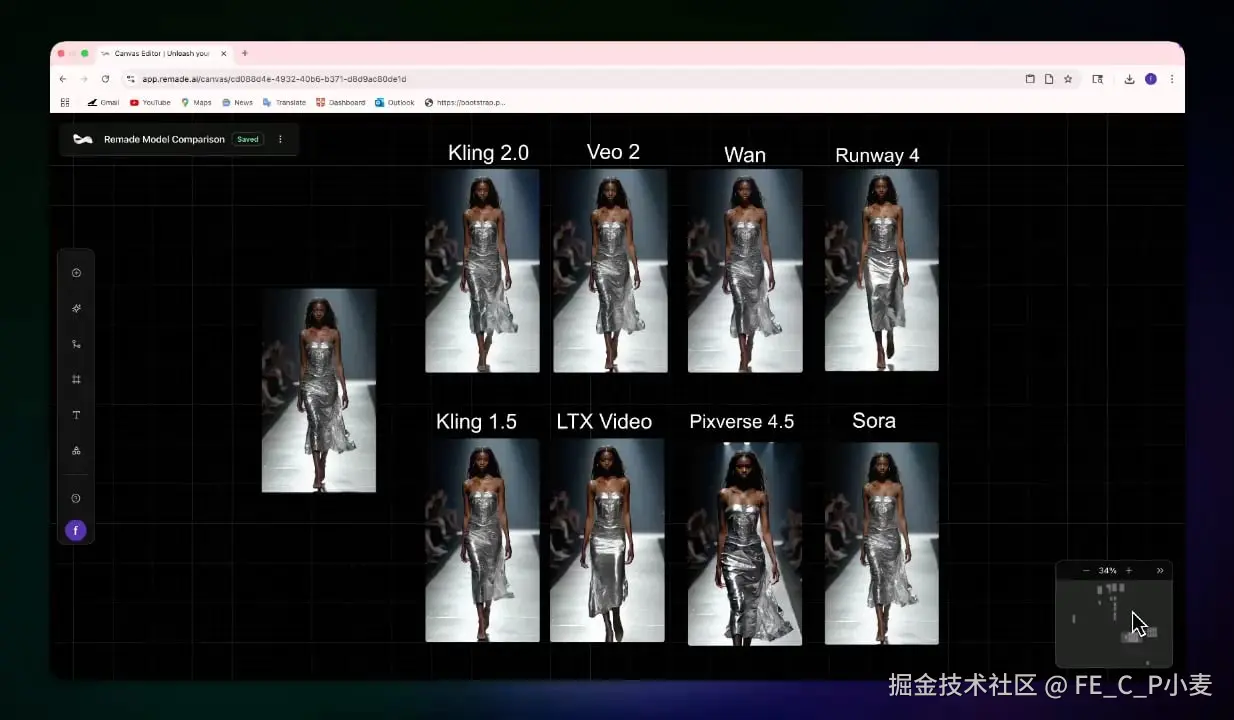
Task: Click the add/insert plus icon in the sidebar
Action: [76, 272]
